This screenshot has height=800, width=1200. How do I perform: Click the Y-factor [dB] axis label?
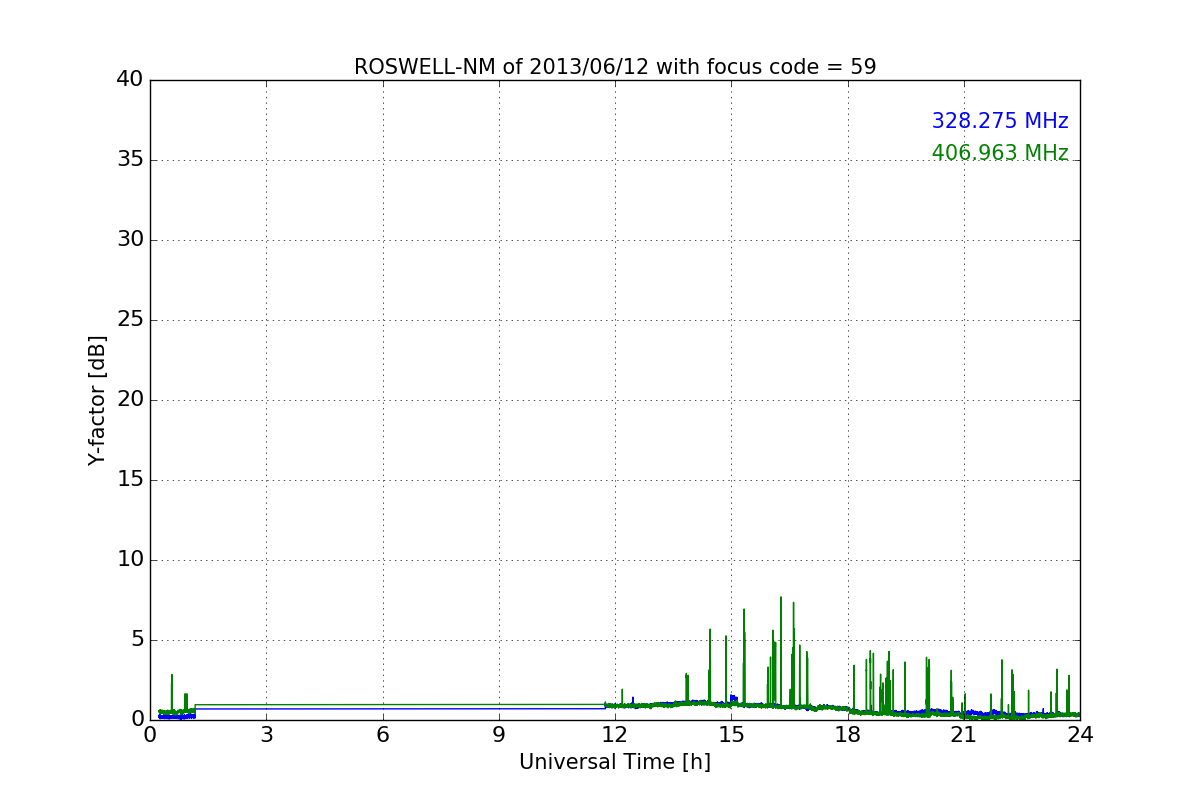(x=97, y=400)
